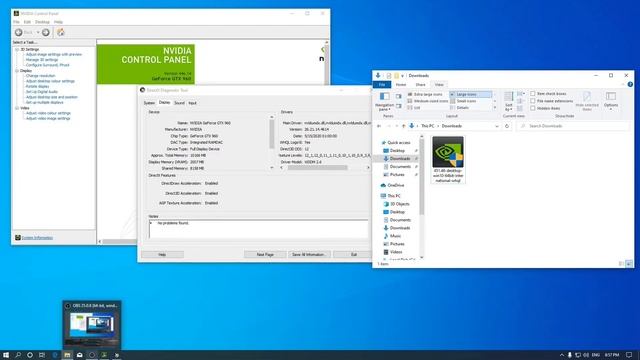Open the Navigation pane dropdown

[384, 102]
